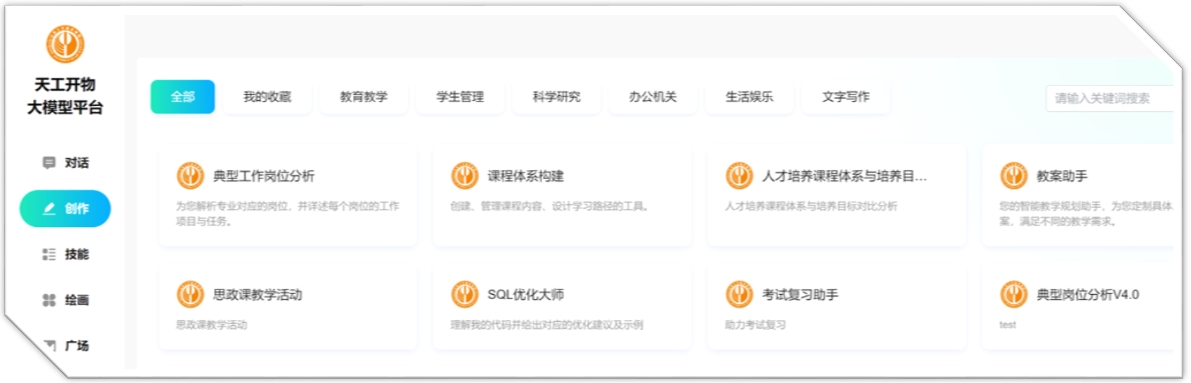This screenshot has height=383, width=1191.
Task: Switch to the 教育教学 tab
Action: (x=363, y=97)
